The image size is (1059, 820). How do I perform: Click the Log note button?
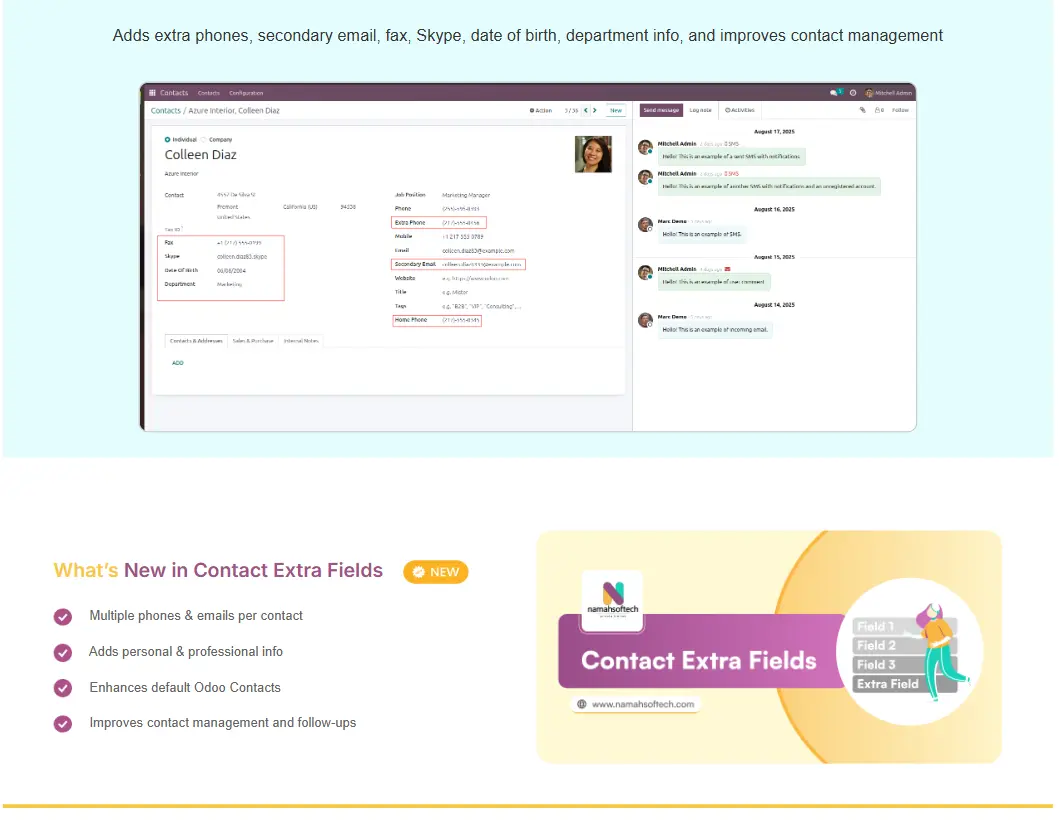pyautogui.click(x=700, y=110)
